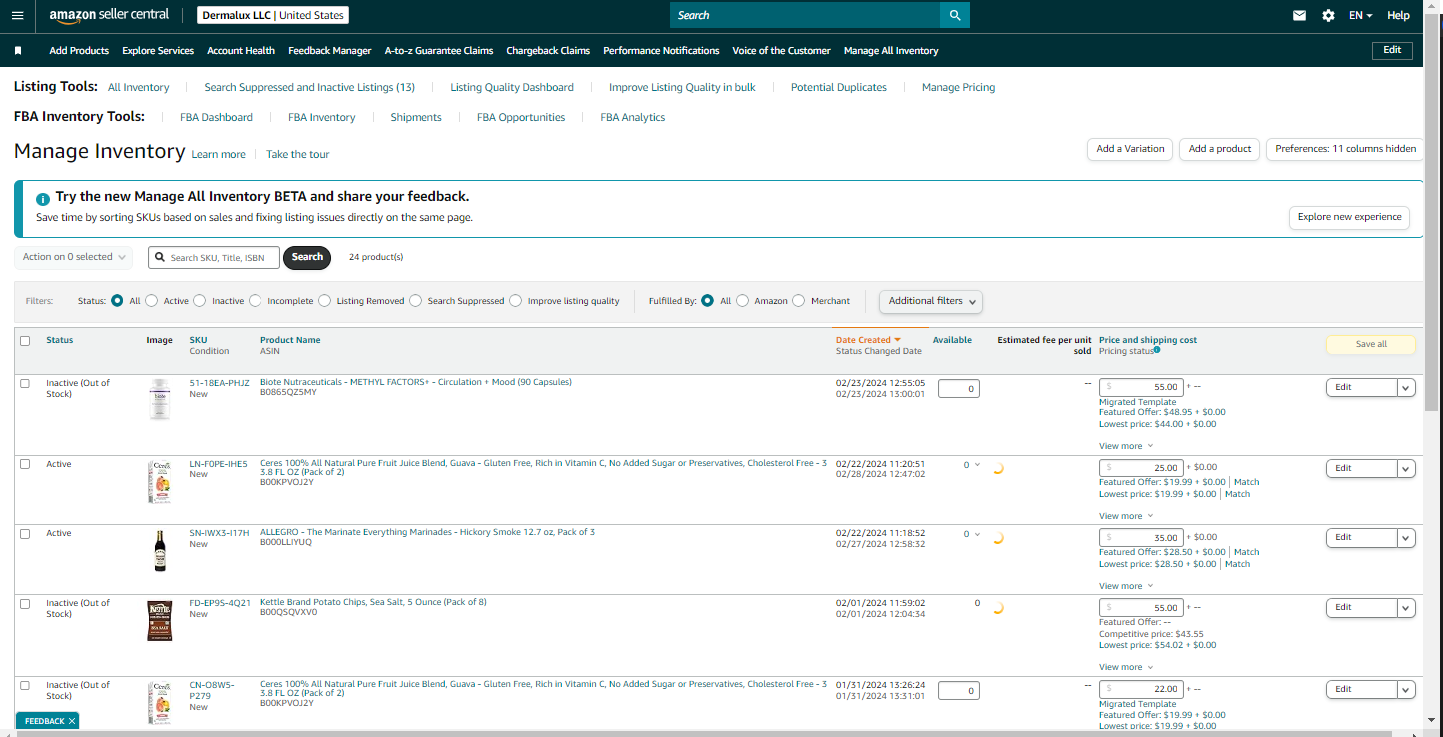Select the Active status filter
Viewport: 1443px width, 737px height.
tap(152, 300)
